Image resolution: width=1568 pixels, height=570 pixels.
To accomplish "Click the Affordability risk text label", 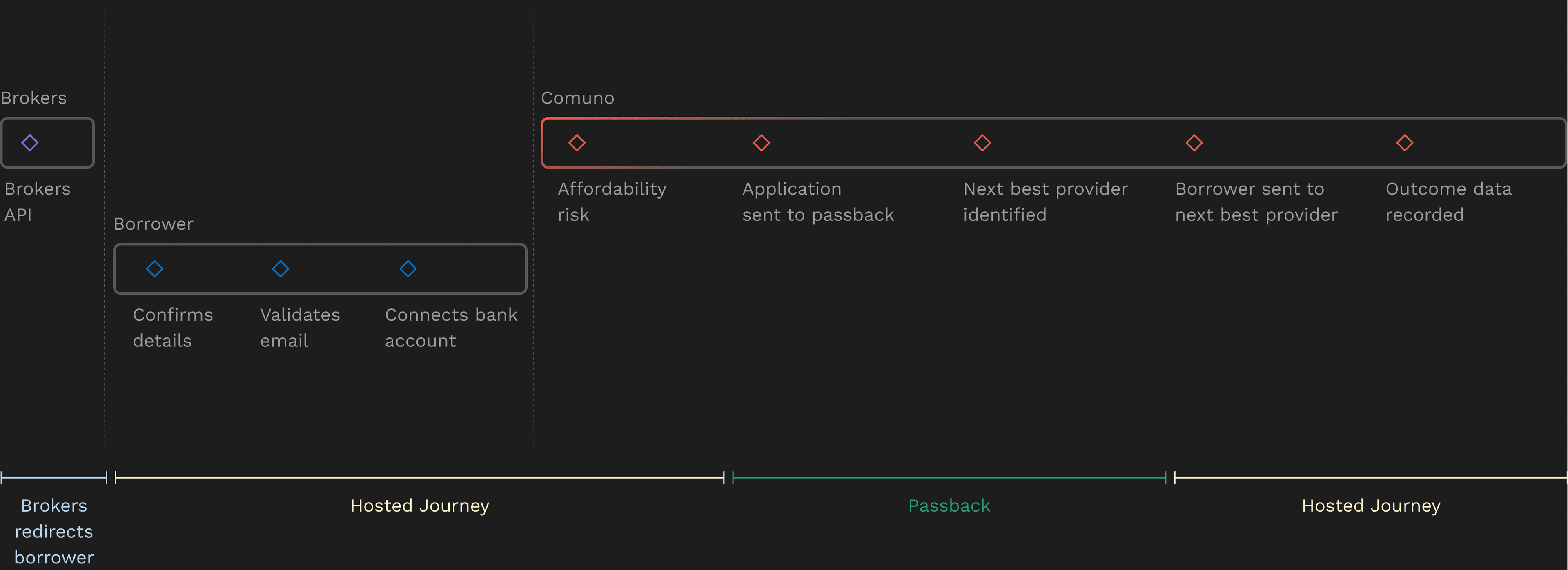I will click(611, 201).
